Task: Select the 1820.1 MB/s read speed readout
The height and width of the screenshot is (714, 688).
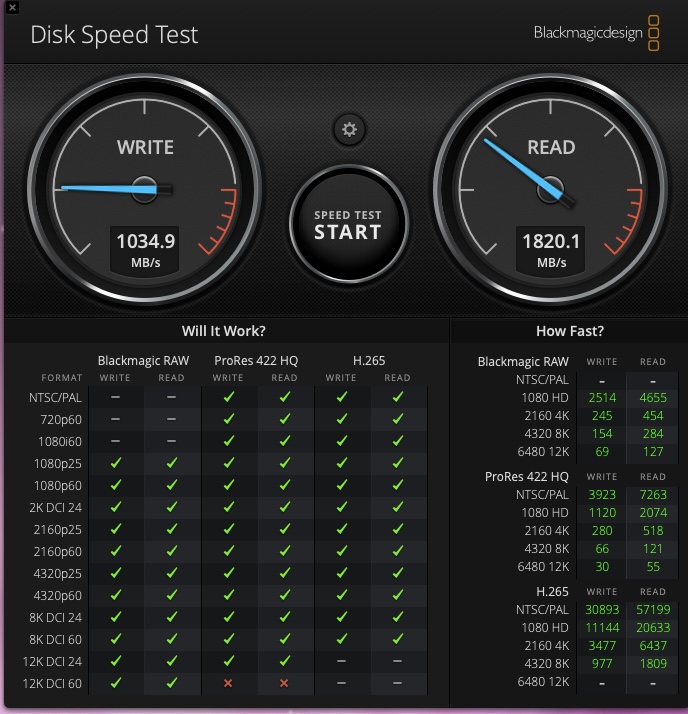Action: pyautogui.click(x=551, y=250)
